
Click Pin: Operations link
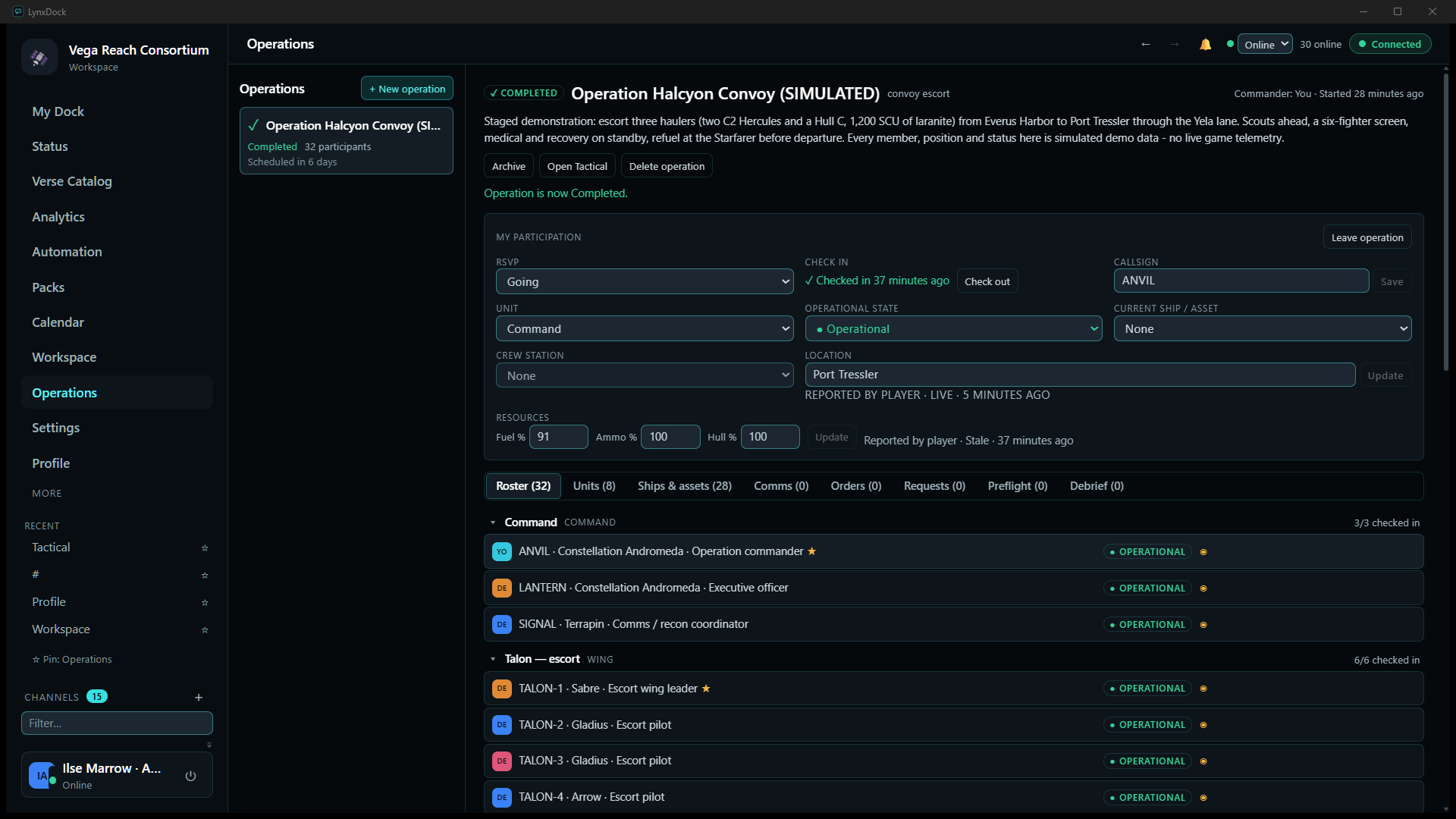click(x=72, y=660)
